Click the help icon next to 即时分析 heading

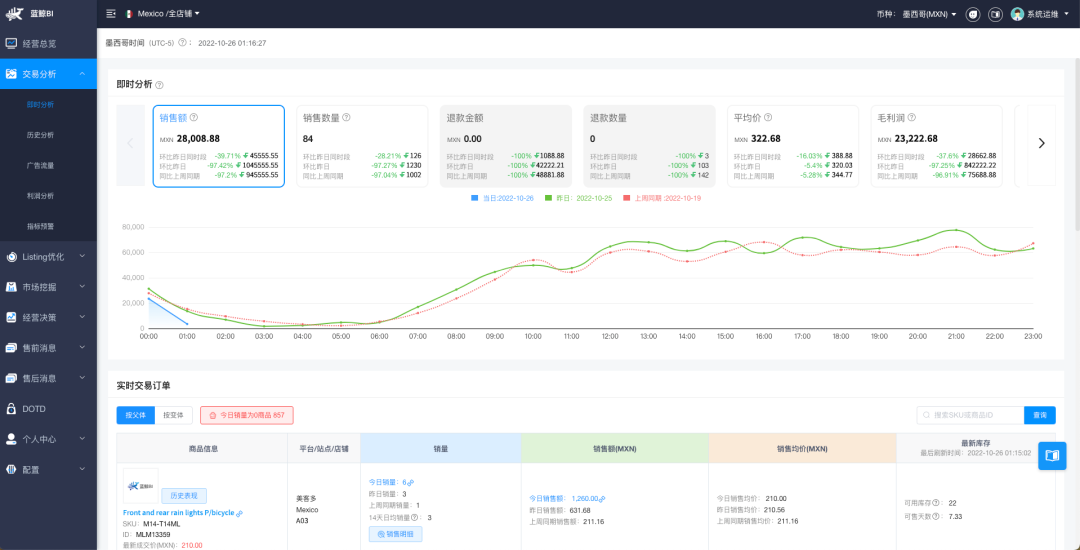point(160,85)
